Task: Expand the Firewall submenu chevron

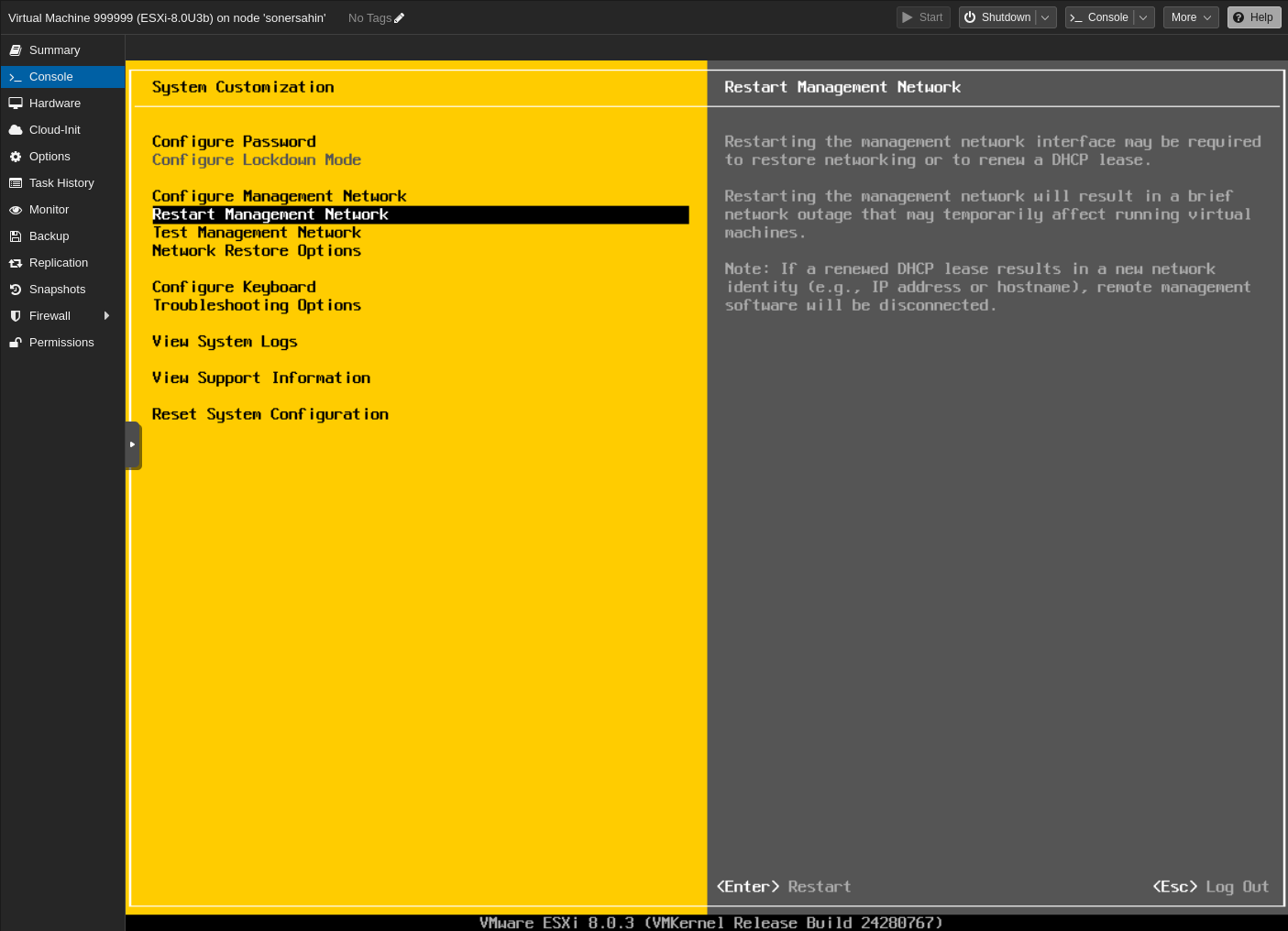Action: [106, 315]
